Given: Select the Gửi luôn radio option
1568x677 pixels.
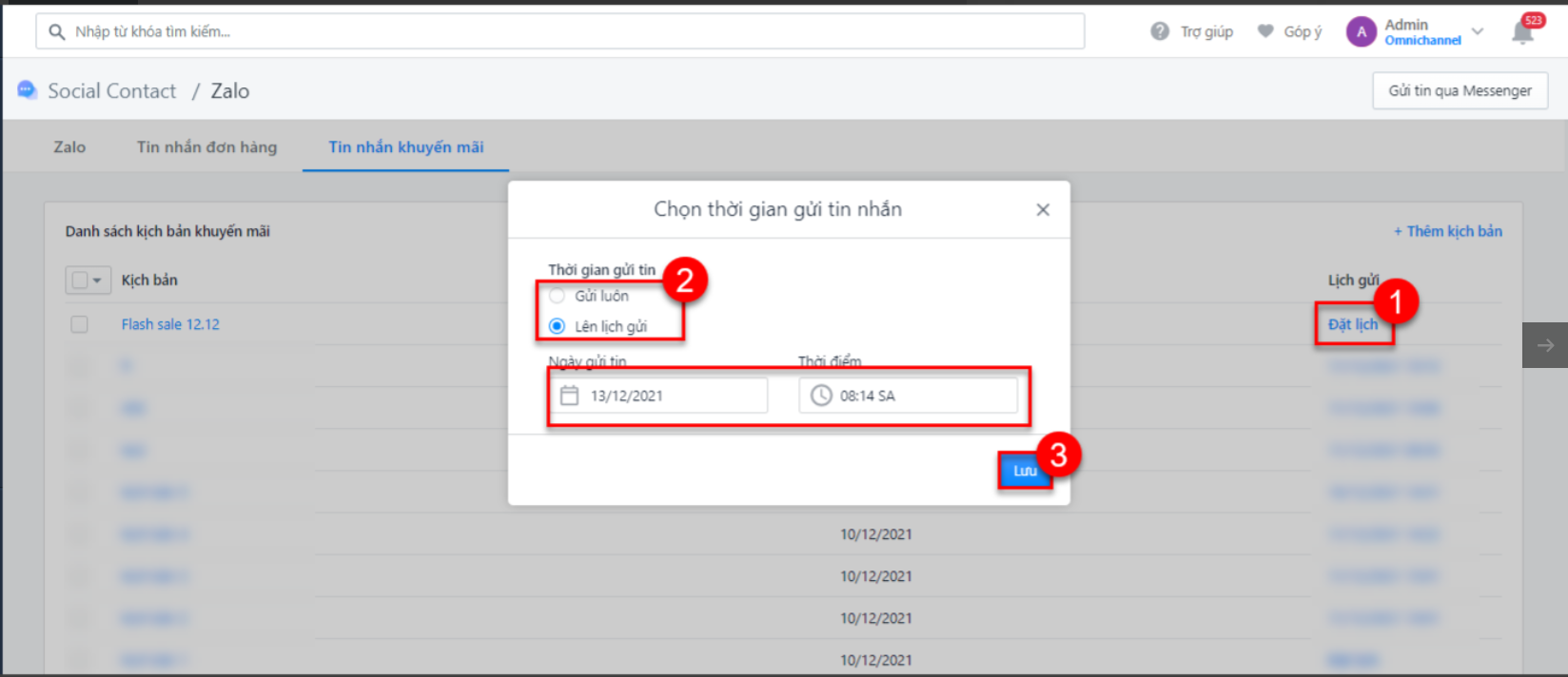Looking at the screenshot, I should point(558,296).
